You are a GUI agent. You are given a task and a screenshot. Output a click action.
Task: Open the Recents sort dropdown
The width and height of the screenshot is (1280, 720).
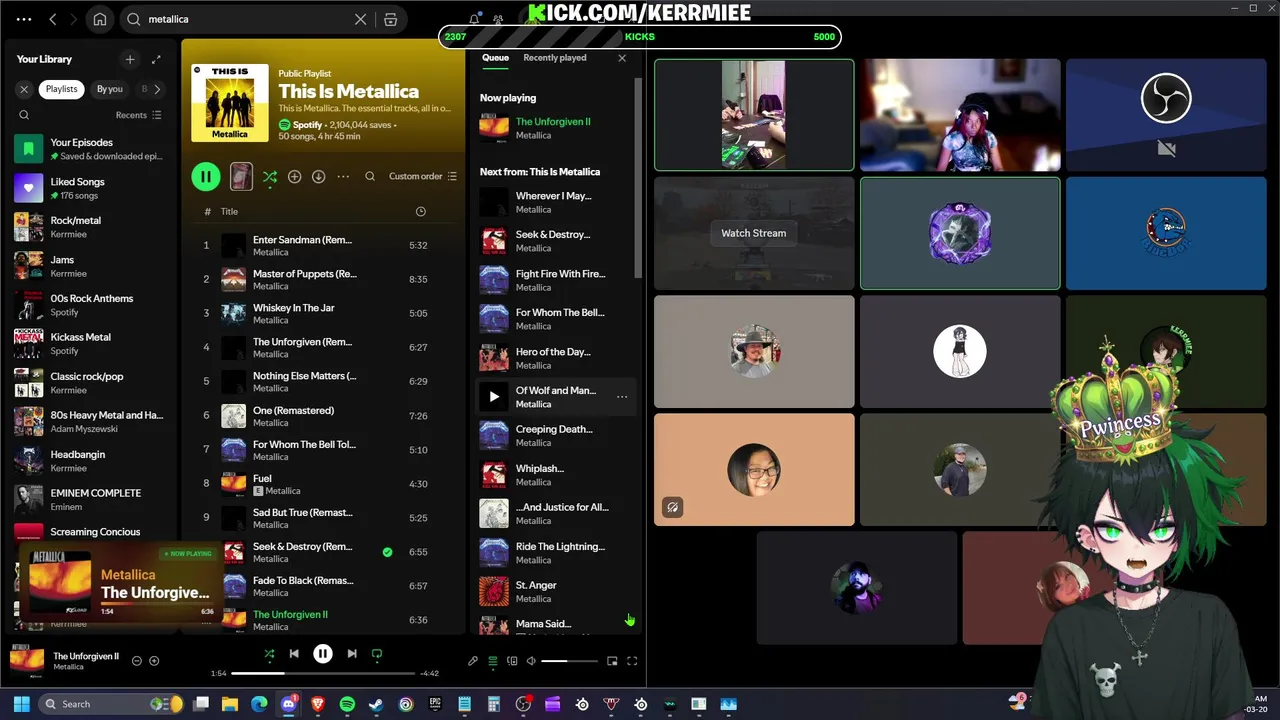[x=139, y=115]
